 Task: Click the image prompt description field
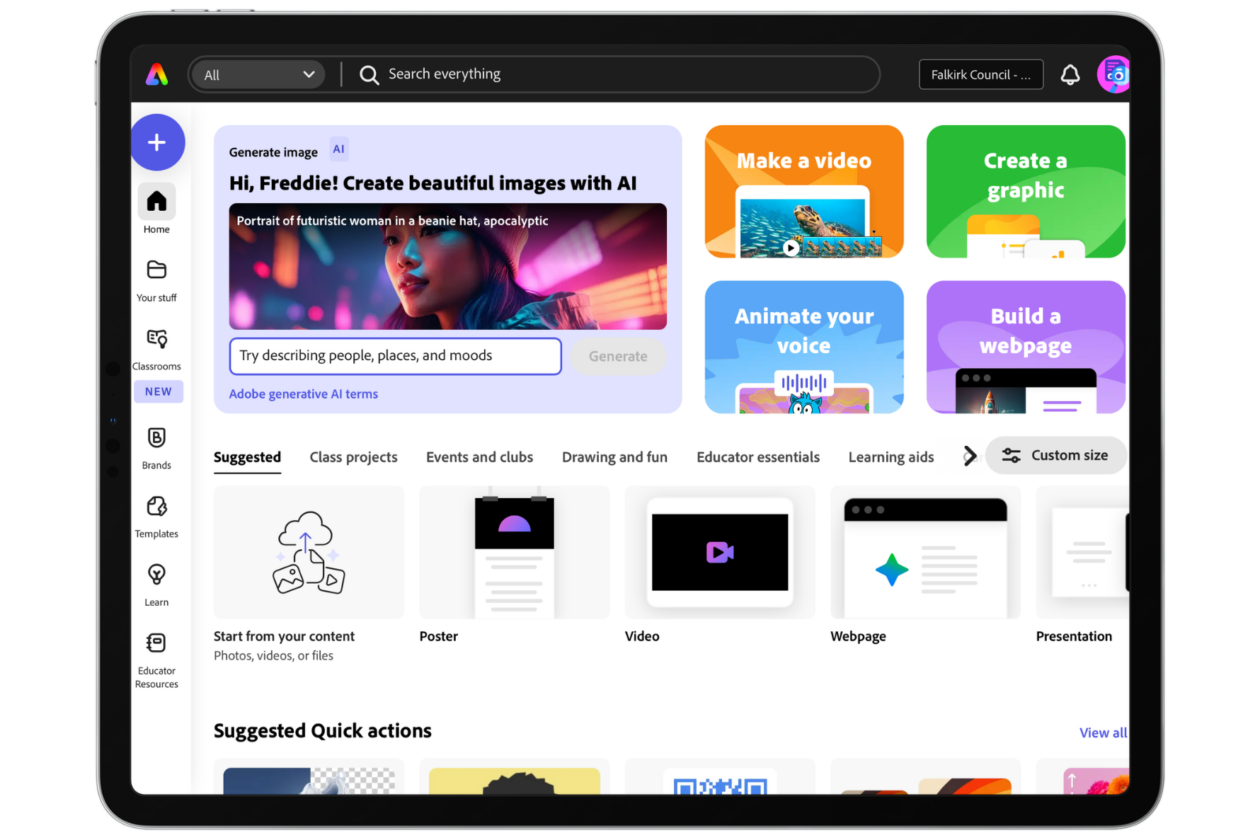pyautogui.click(x=395, y=356)
